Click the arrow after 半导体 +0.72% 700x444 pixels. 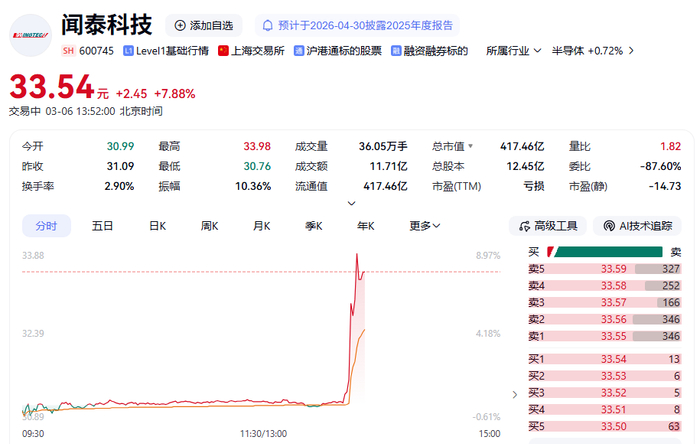(x=631, y=51)
